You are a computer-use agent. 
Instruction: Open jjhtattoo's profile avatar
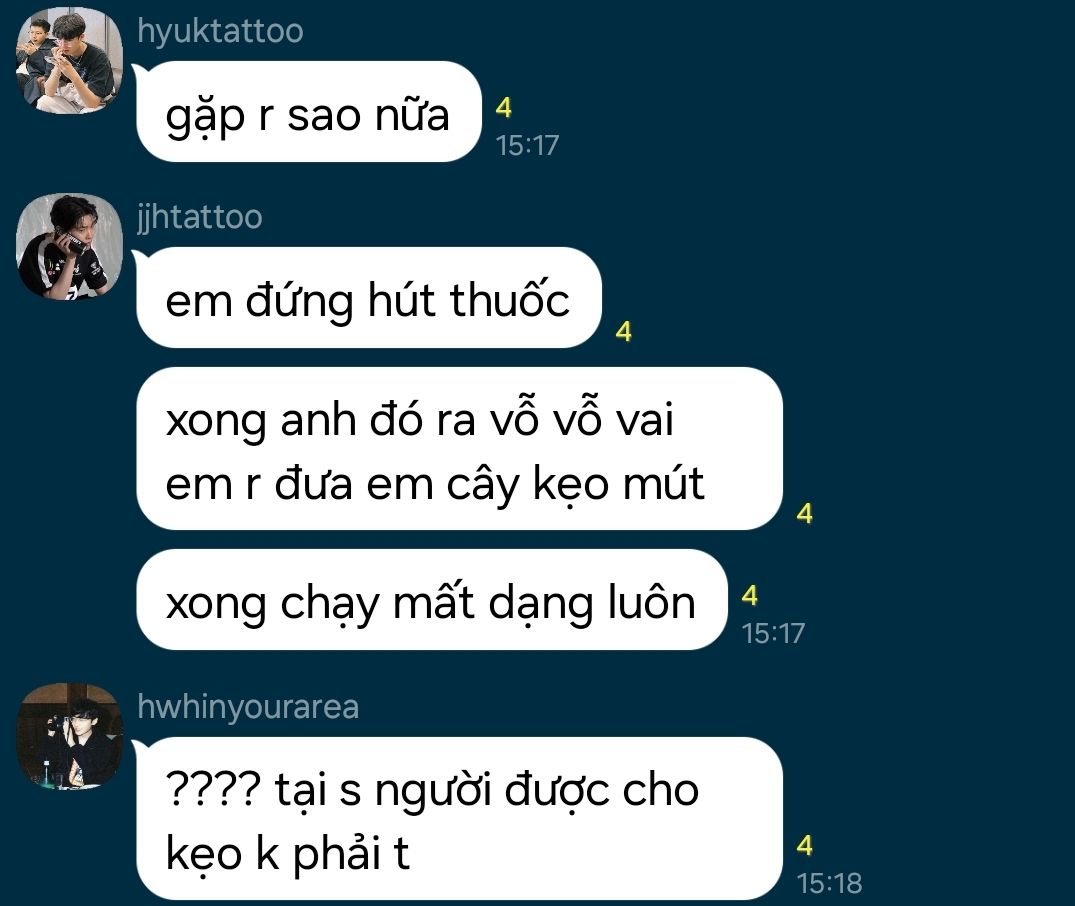pos(69,246)
